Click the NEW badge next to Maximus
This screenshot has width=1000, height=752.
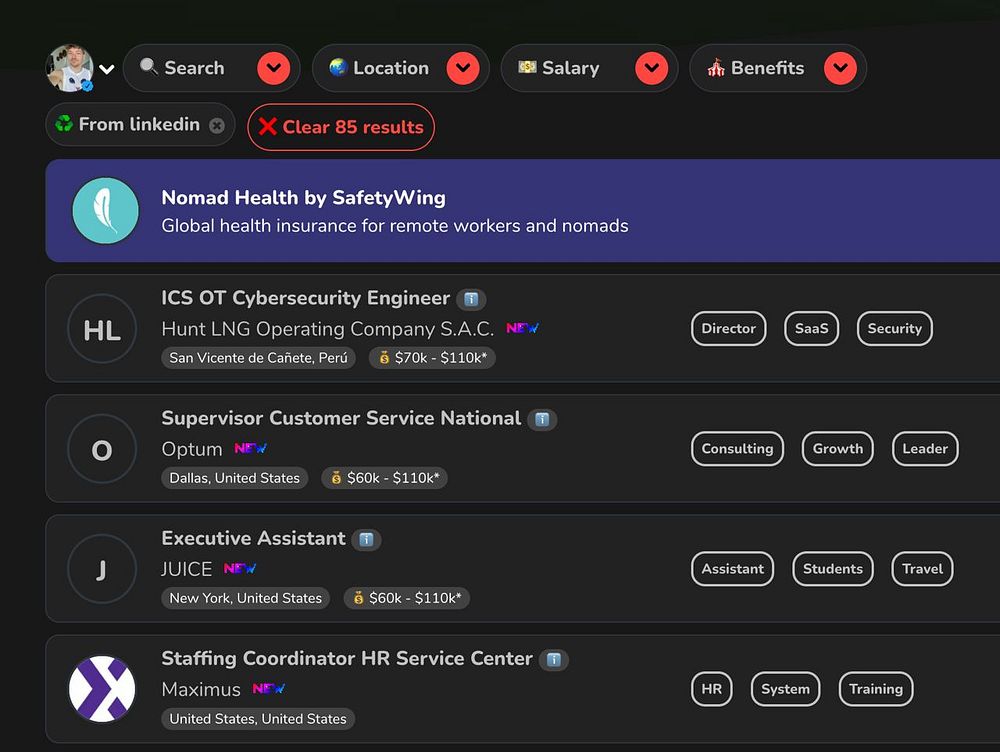[268, 688]
